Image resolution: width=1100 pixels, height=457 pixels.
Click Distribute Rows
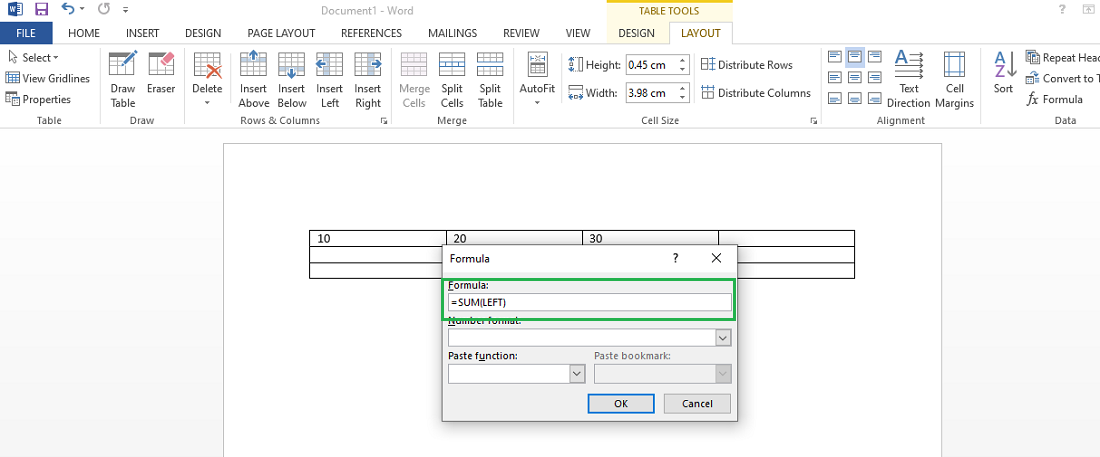(x=747, y=65)
